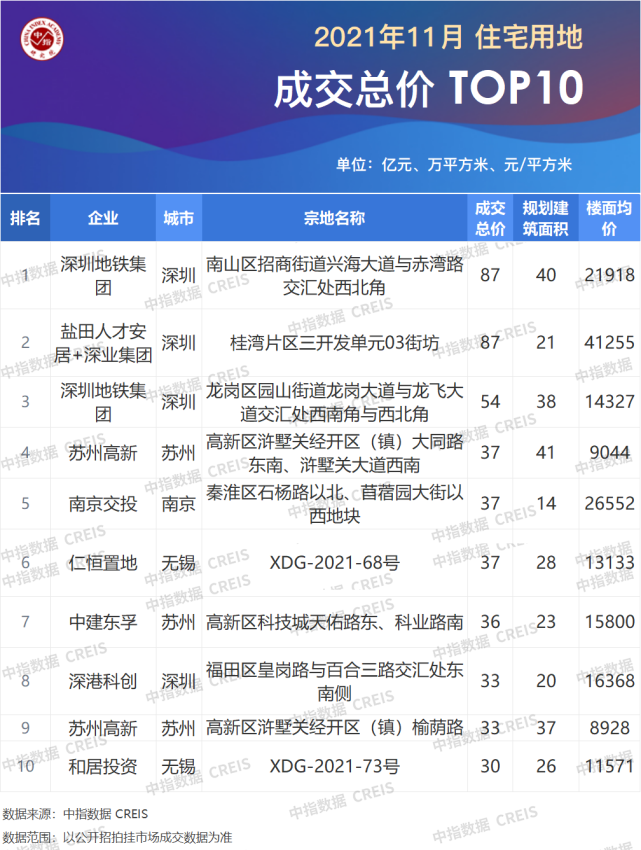Click the 和居投资 company cell
The width and height of the screenshot is (641, 850).
(x=103, y=766)
